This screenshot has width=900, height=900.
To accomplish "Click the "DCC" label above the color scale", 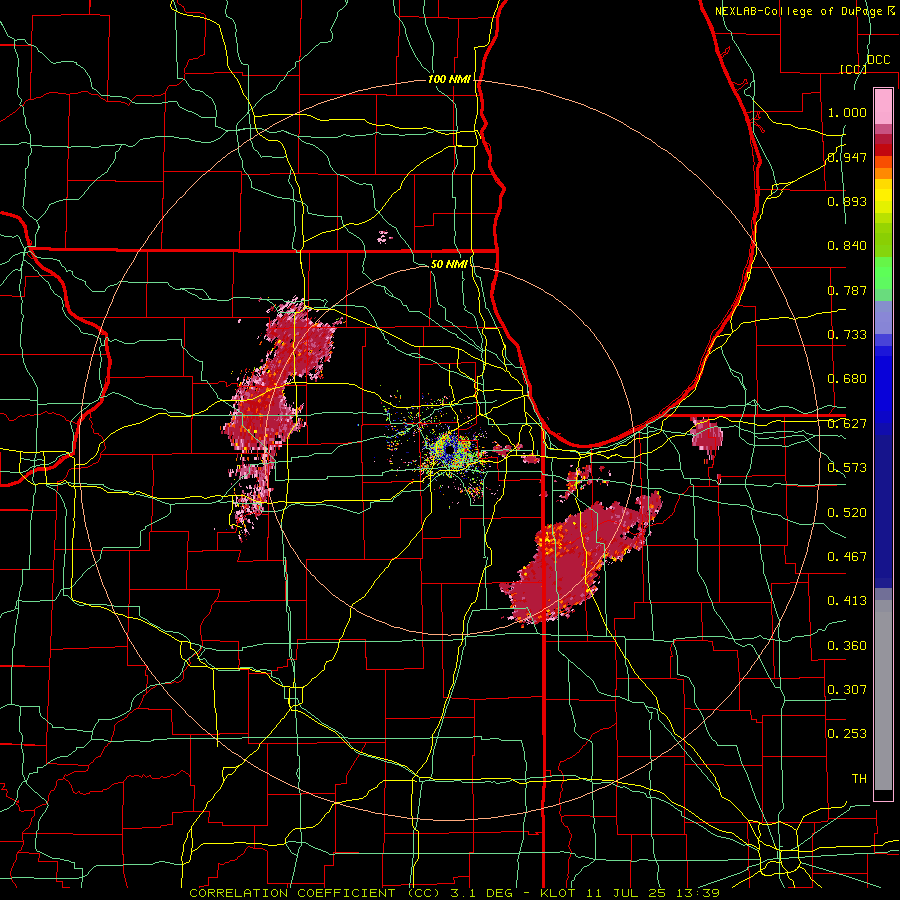I will pos(878,60).
